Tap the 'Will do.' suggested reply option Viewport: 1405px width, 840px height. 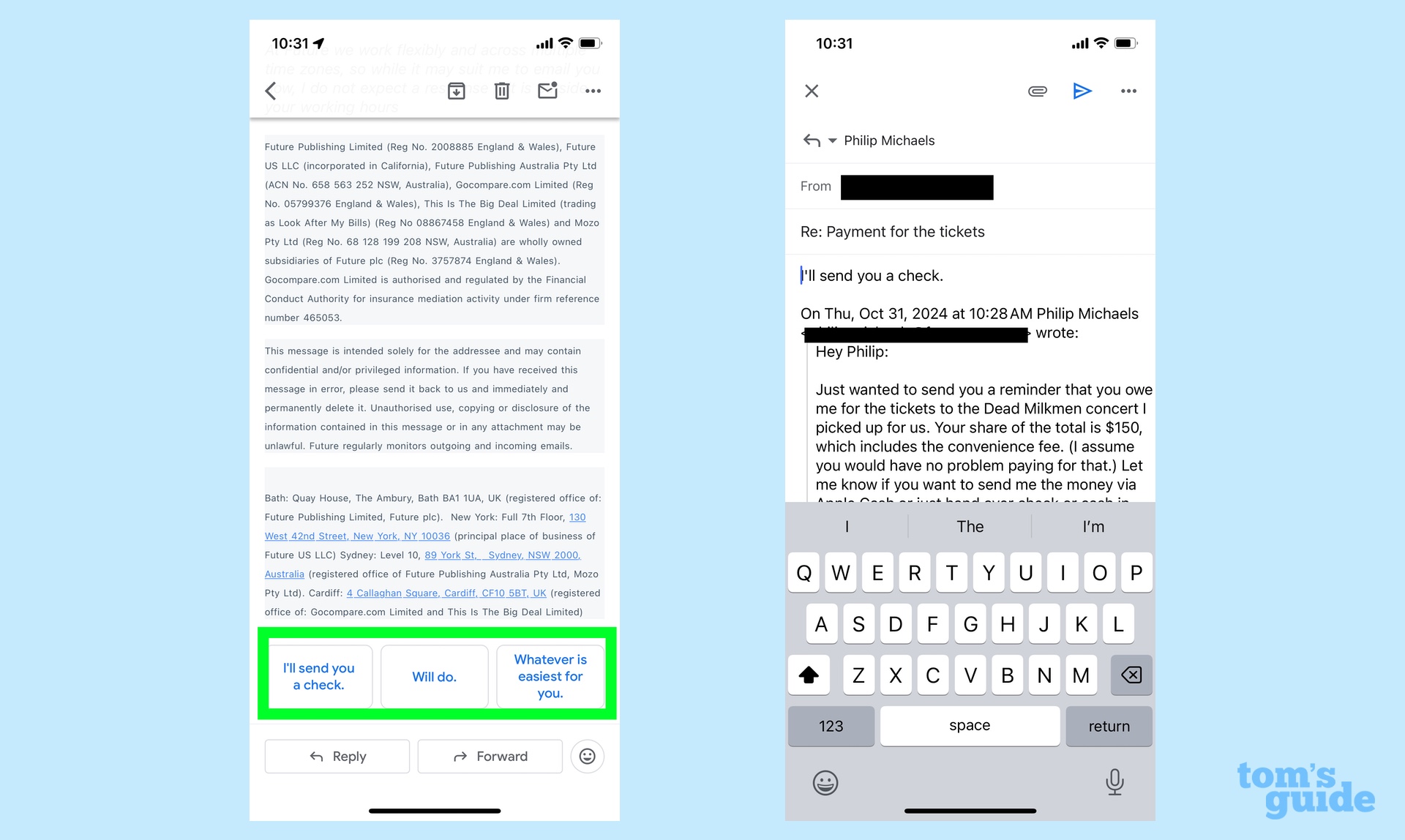(434, 677)
